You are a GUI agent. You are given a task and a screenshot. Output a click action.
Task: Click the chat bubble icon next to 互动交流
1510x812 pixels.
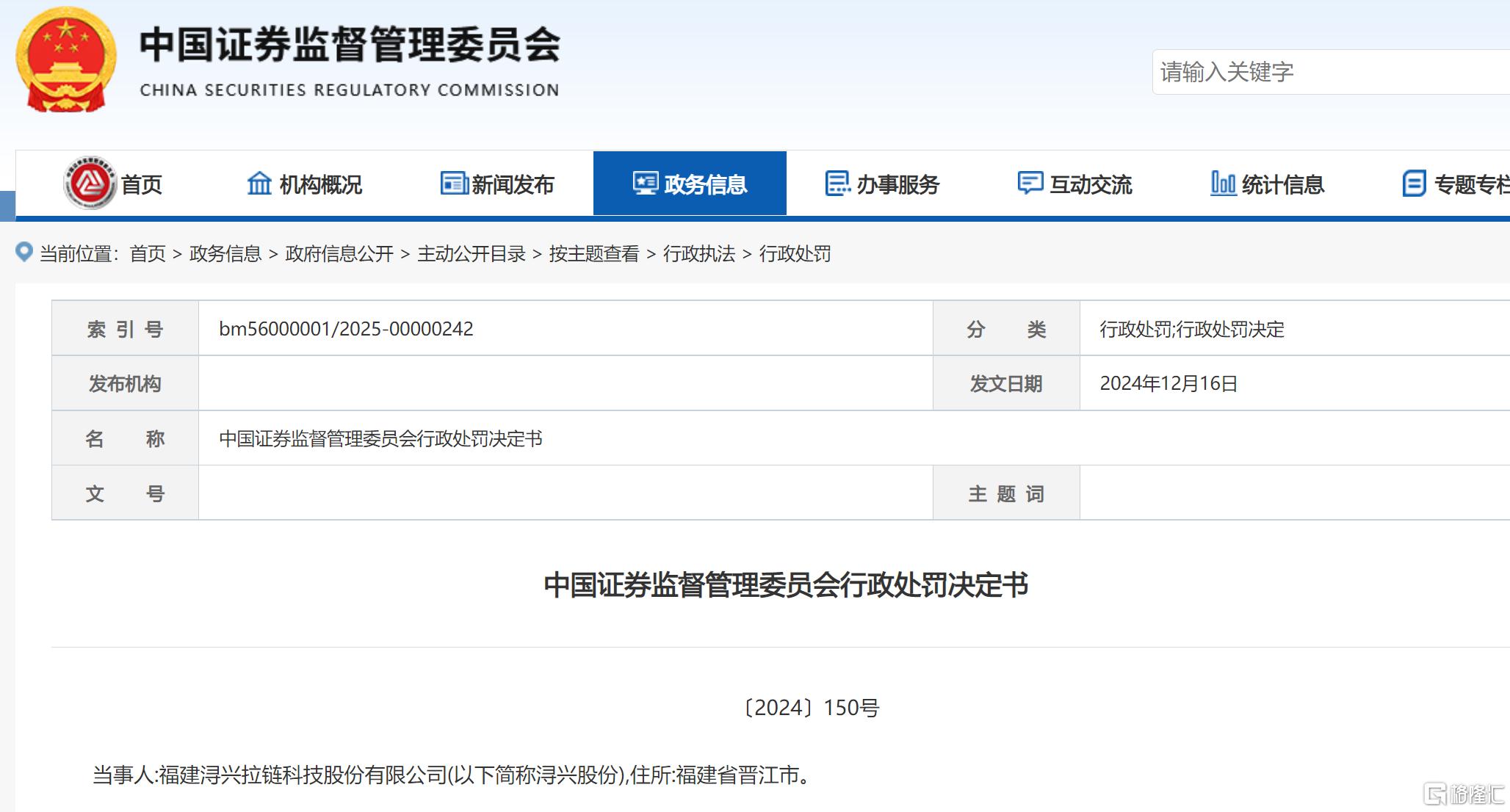coord(1030,183)
